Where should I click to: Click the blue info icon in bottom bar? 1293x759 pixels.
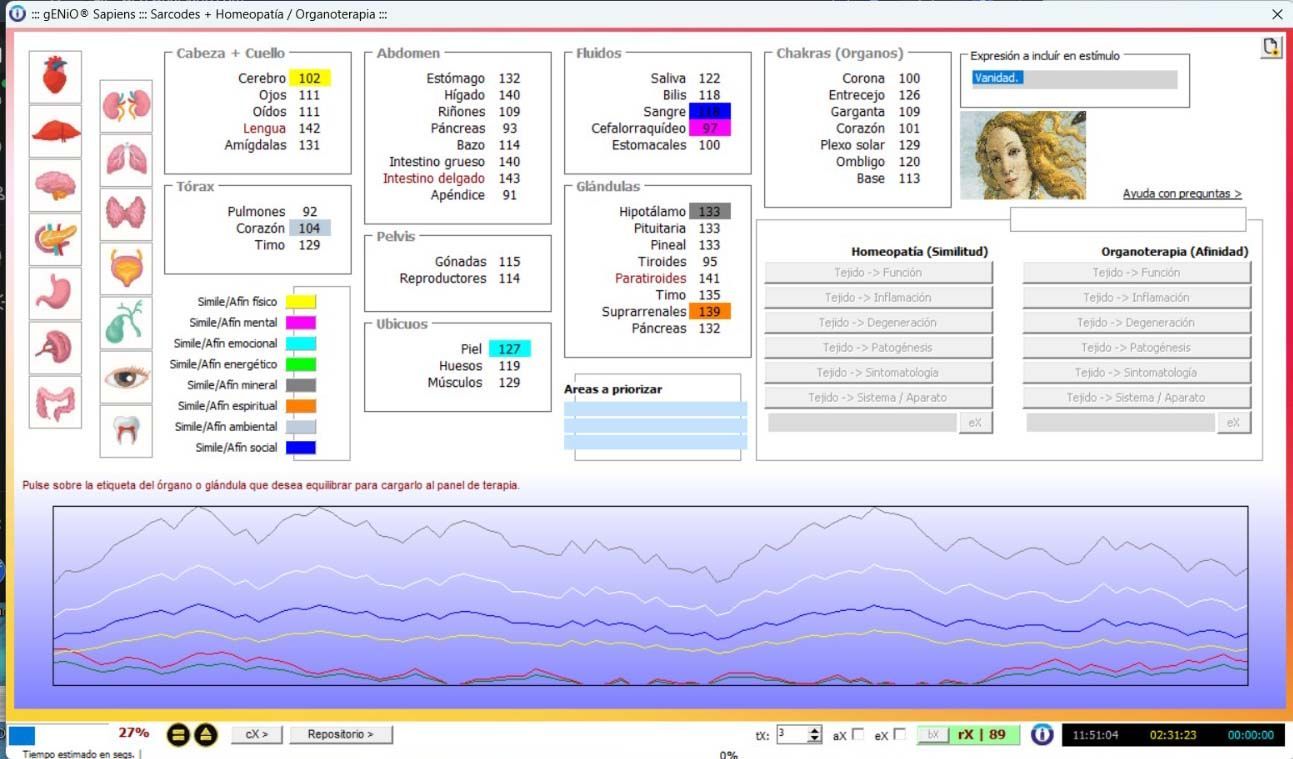tap(1042, 735)
